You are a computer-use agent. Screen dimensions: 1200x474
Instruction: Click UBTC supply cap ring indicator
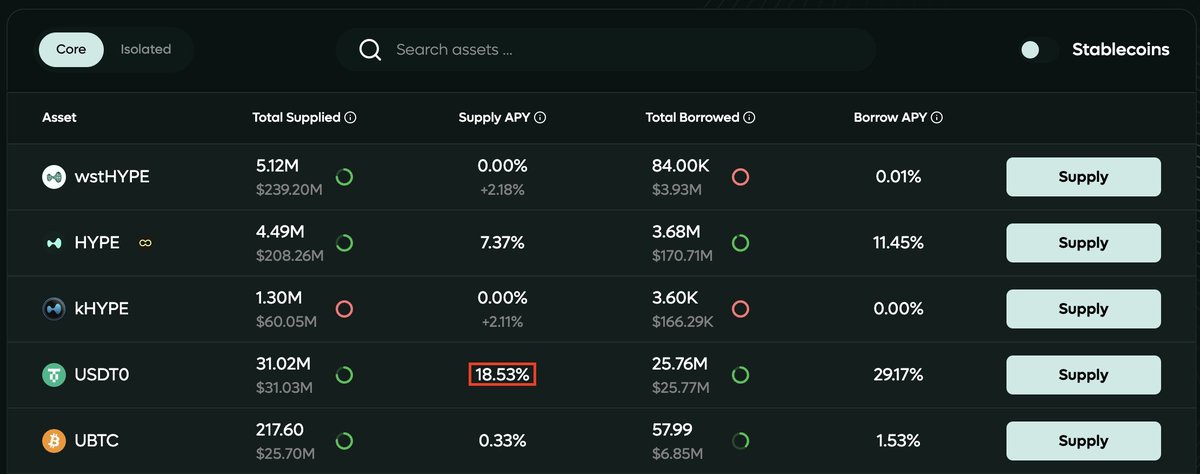pos(344,441)
